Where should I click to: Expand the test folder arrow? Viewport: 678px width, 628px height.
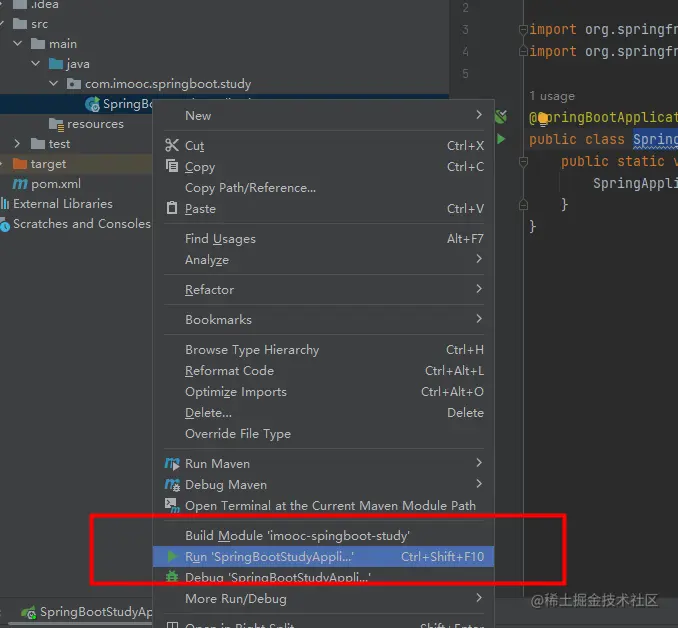tap(17, 144)
